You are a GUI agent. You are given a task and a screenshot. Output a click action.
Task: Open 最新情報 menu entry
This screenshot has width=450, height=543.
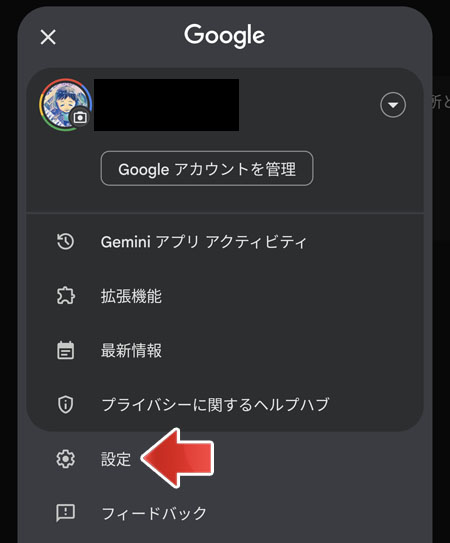tap(131, 350)
